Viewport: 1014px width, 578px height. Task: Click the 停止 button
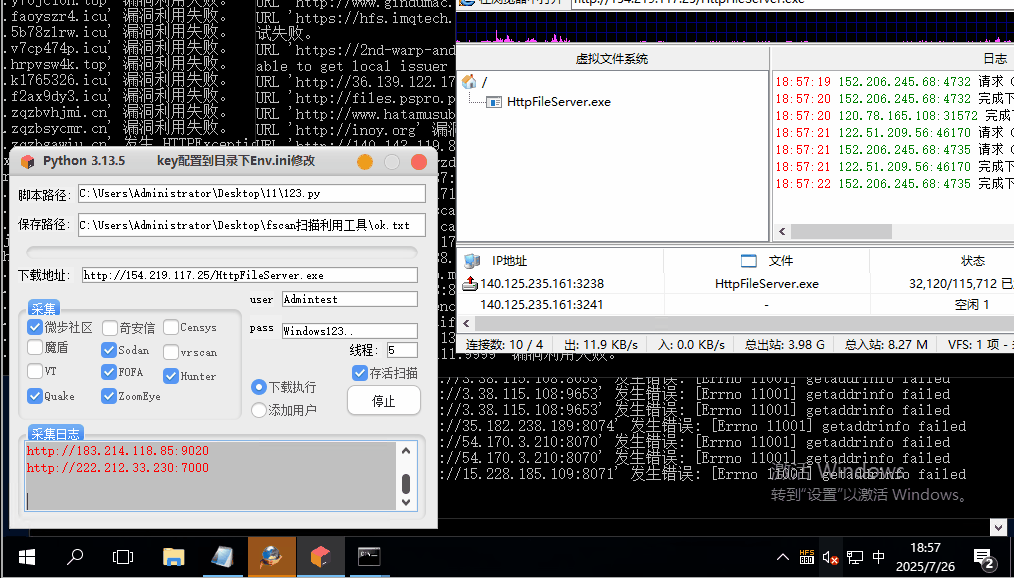tap(383, 401)
